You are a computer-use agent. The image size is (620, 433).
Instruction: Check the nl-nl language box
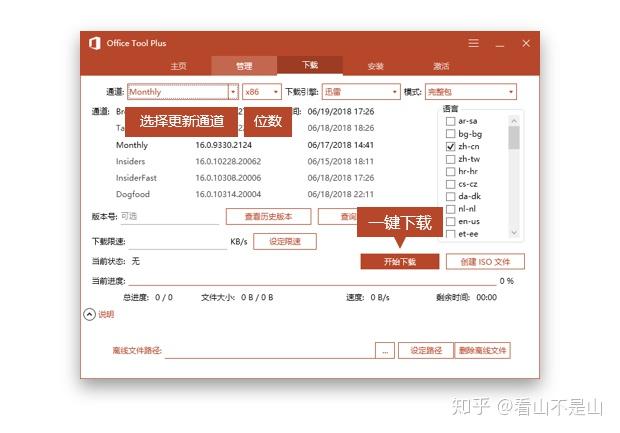pos(450,209)
